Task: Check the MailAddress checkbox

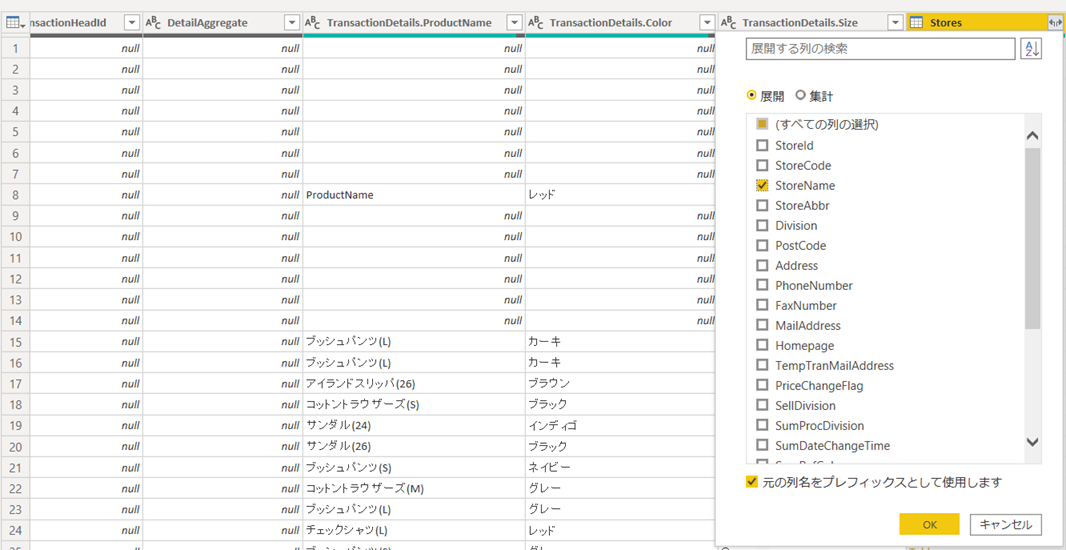Action: pos(762,326)
